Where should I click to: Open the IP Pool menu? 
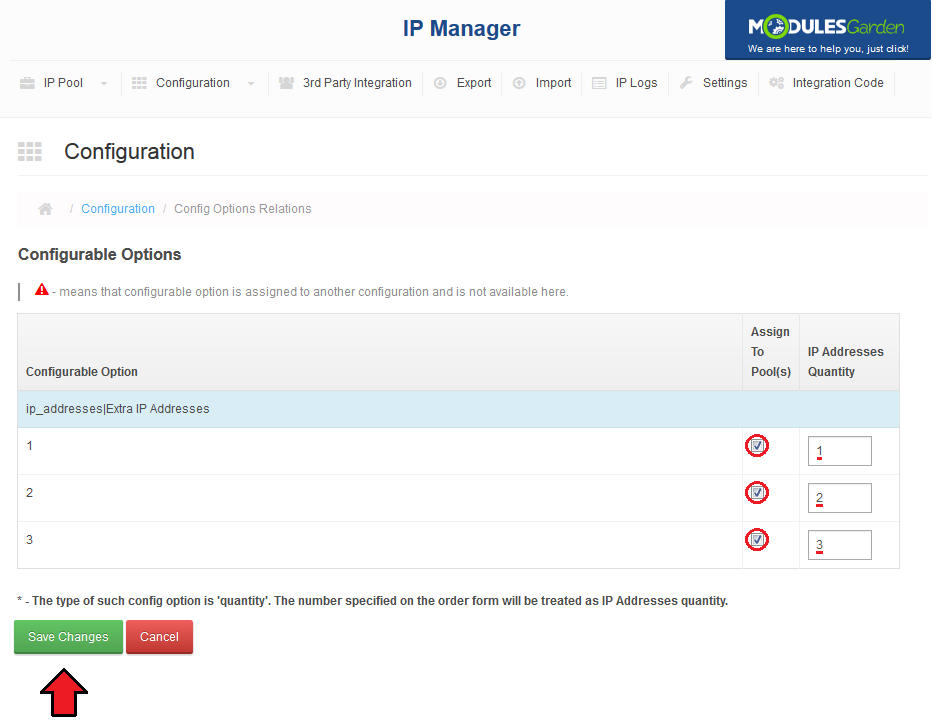63,83
